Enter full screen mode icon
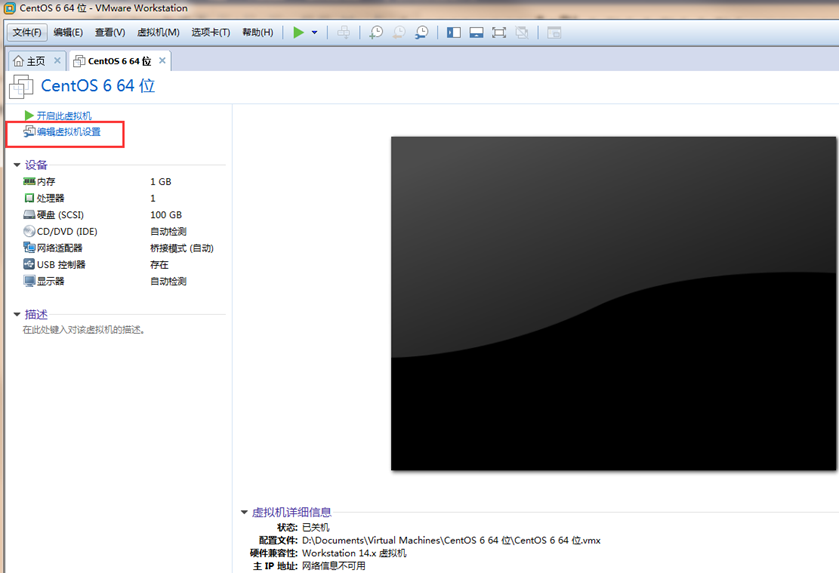The height and width of the screenshot is (573, 839). 499,33
